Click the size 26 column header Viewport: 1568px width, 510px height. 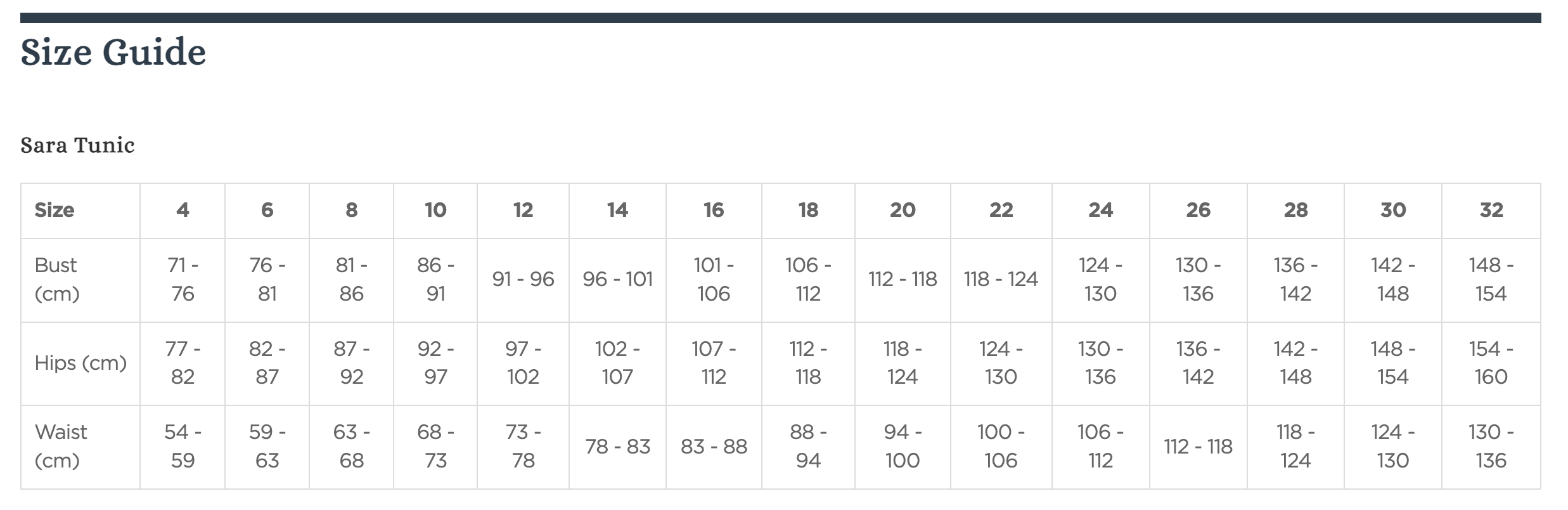click(1198, 210)
